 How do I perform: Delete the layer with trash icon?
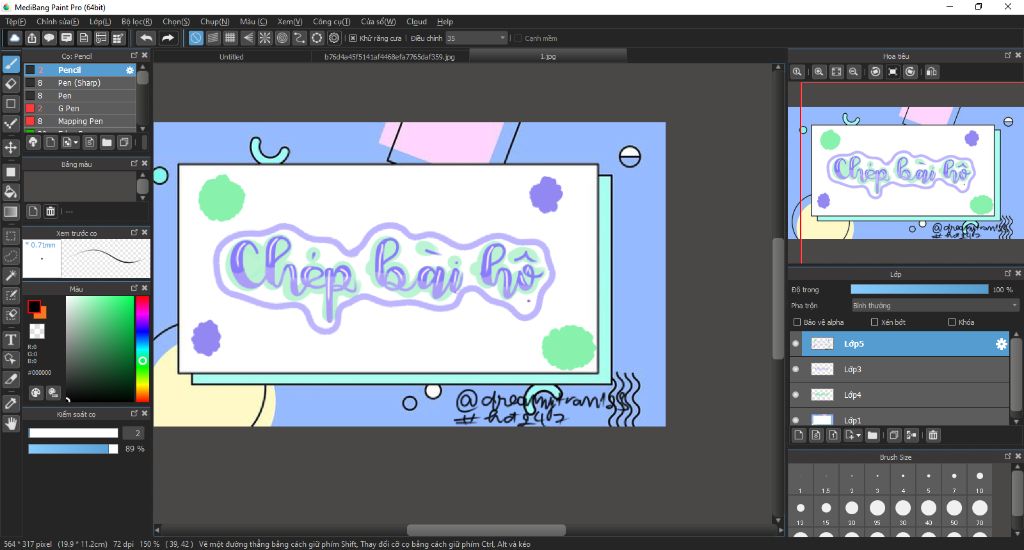click(x=933, y=435)
